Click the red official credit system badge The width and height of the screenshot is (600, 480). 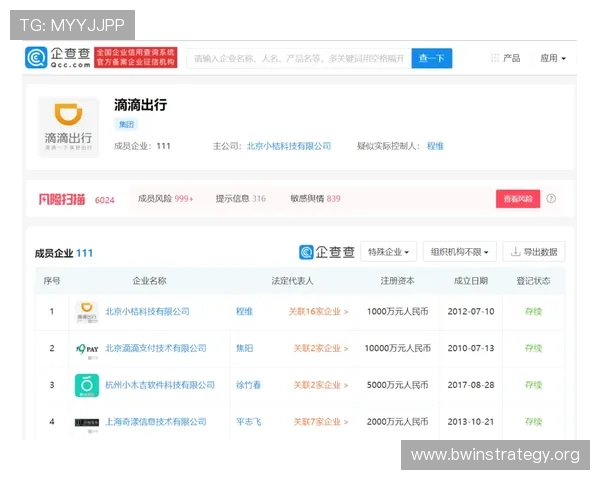tap(136, 57)
